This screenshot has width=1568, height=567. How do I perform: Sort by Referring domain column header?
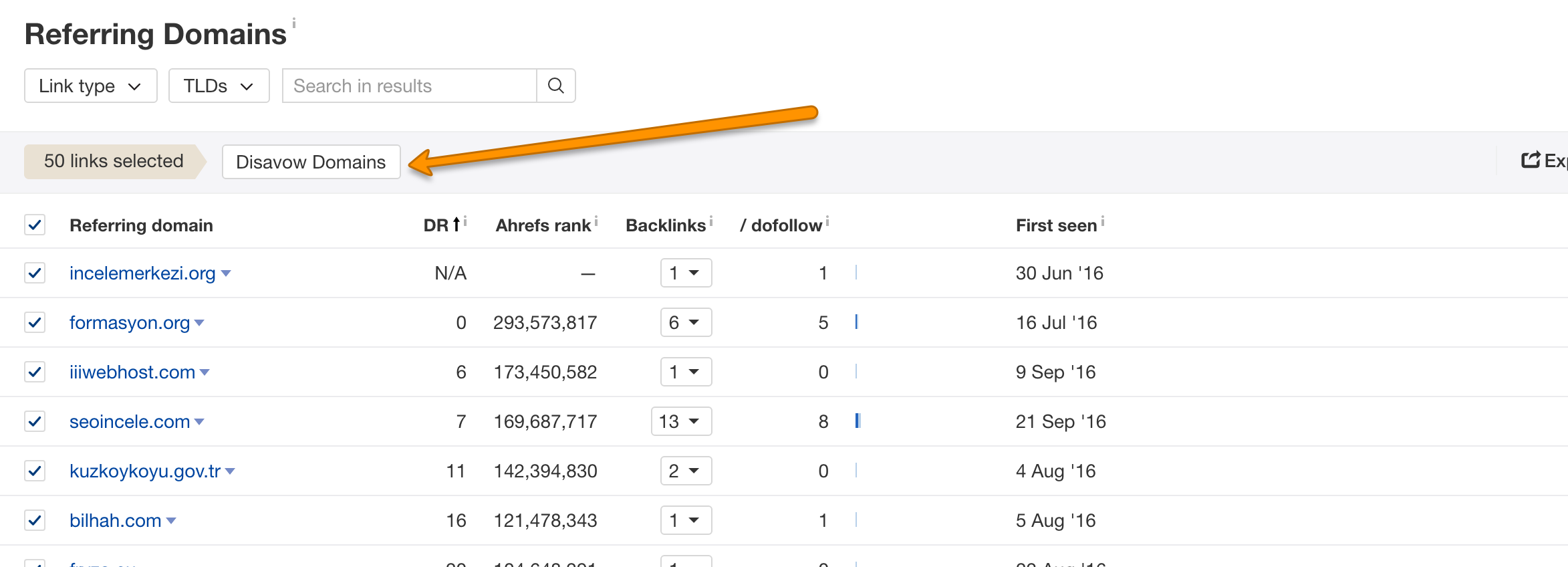141,225
